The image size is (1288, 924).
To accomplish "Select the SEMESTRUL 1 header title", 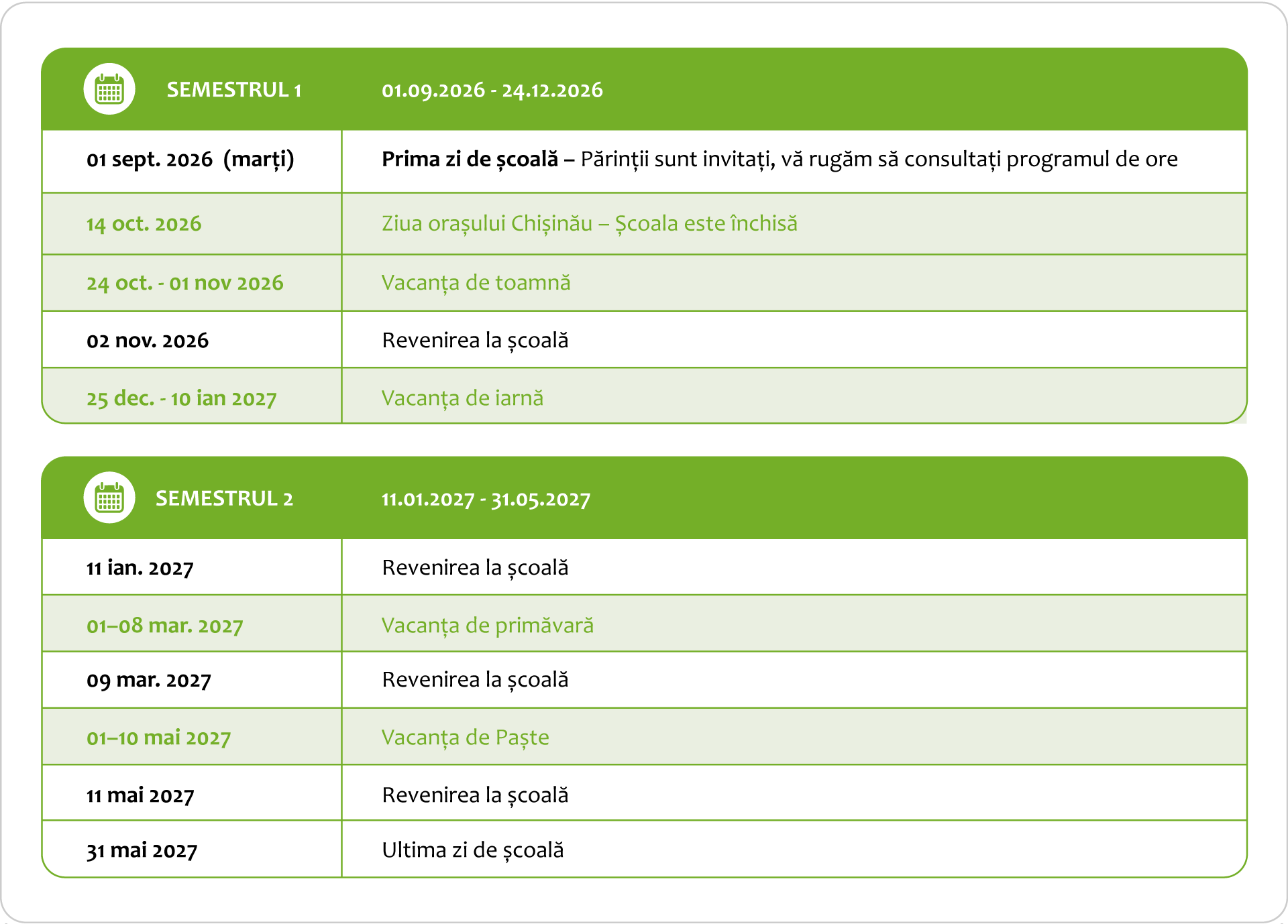I will tap(234, 90).
